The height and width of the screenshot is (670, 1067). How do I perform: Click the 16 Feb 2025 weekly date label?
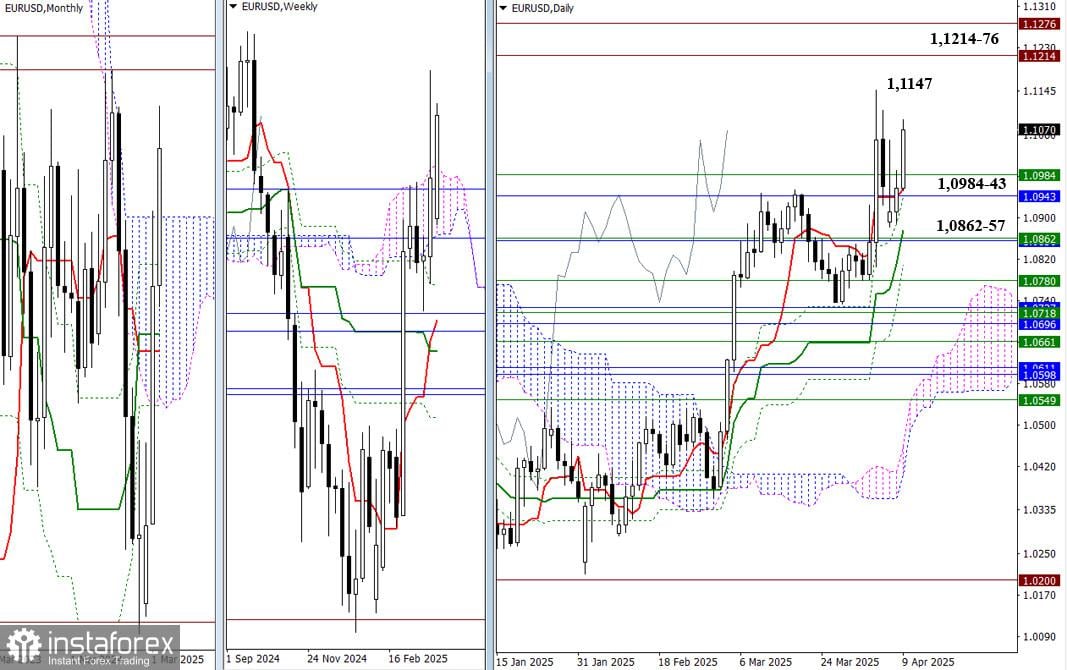coord(418,658)
